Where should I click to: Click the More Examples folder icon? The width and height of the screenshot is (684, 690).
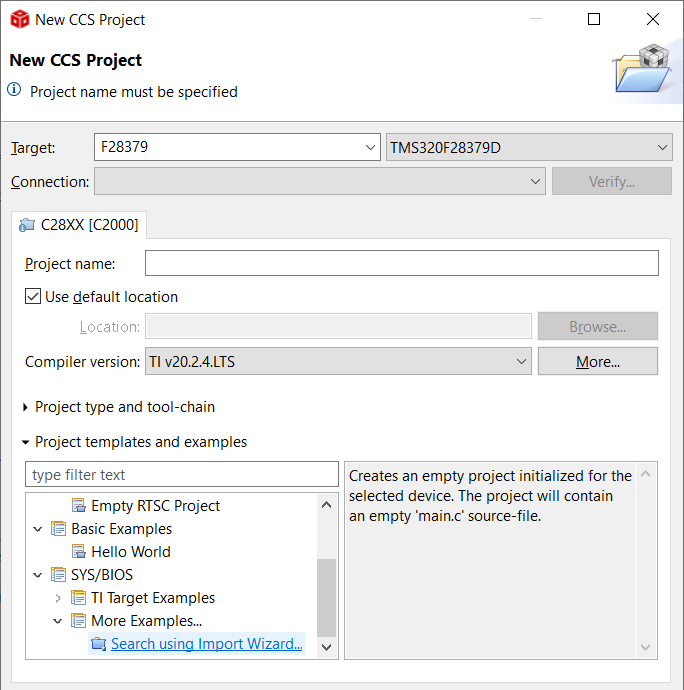tap(79, 620)
